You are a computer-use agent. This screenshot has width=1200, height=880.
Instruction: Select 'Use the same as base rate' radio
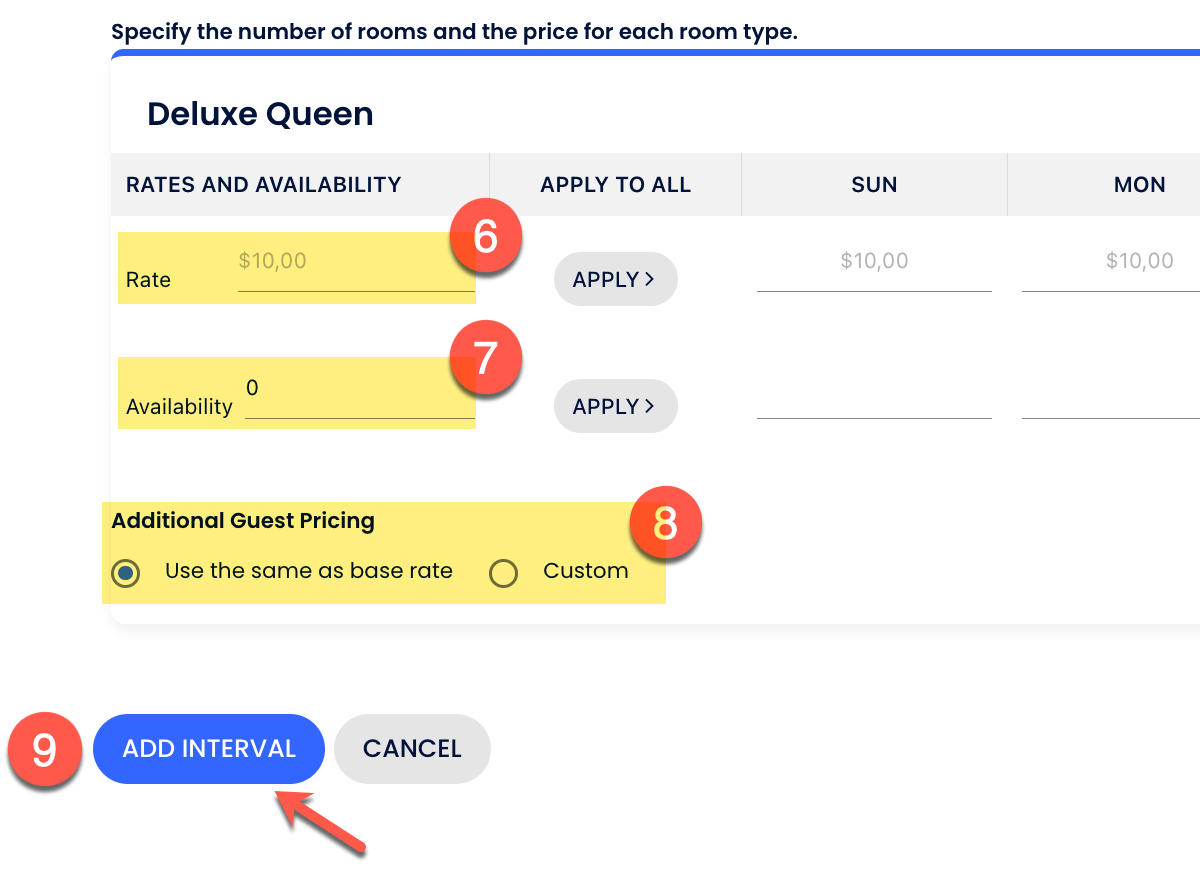click(125, 573)
